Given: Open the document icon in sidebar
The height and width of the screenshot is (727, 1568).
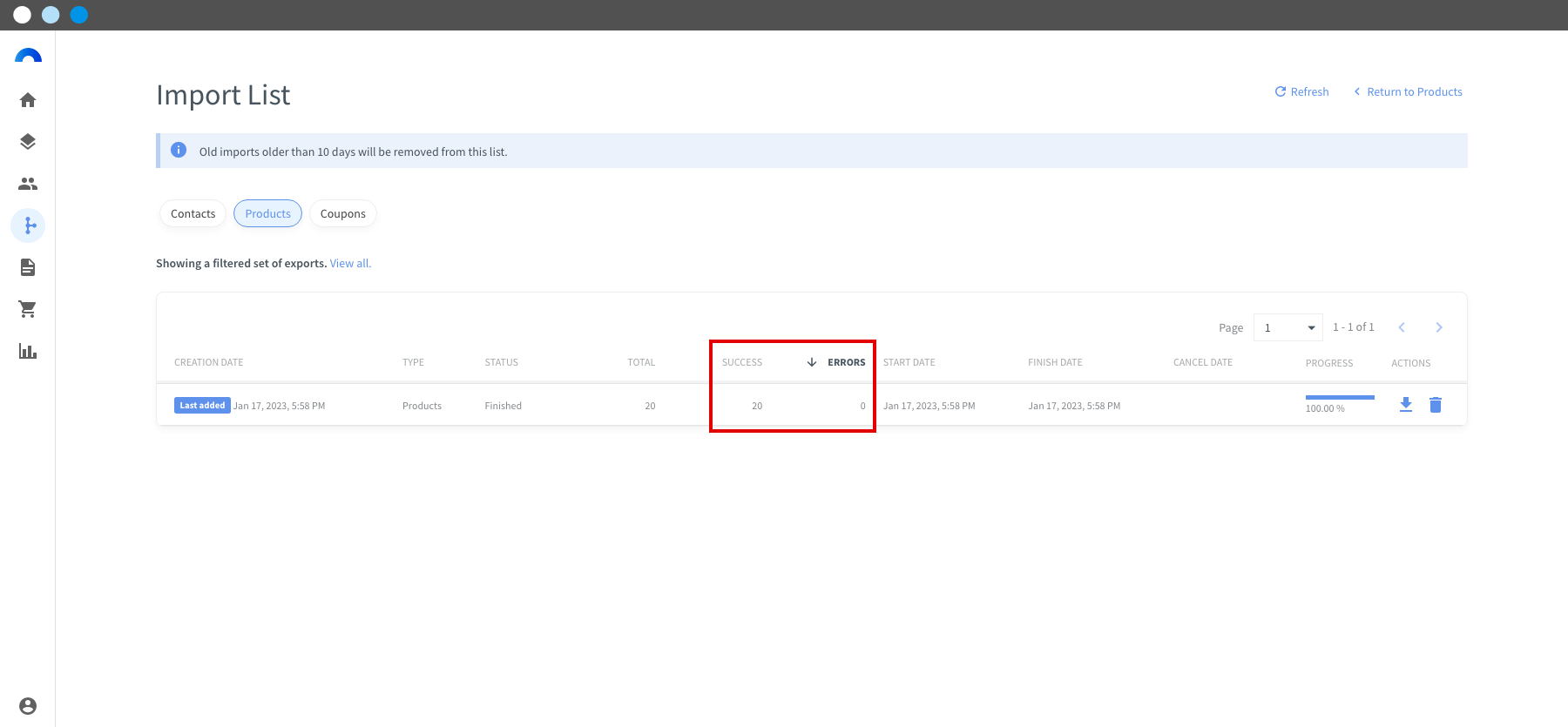Looking at the screenshot, I should click(x=28, y=267).
